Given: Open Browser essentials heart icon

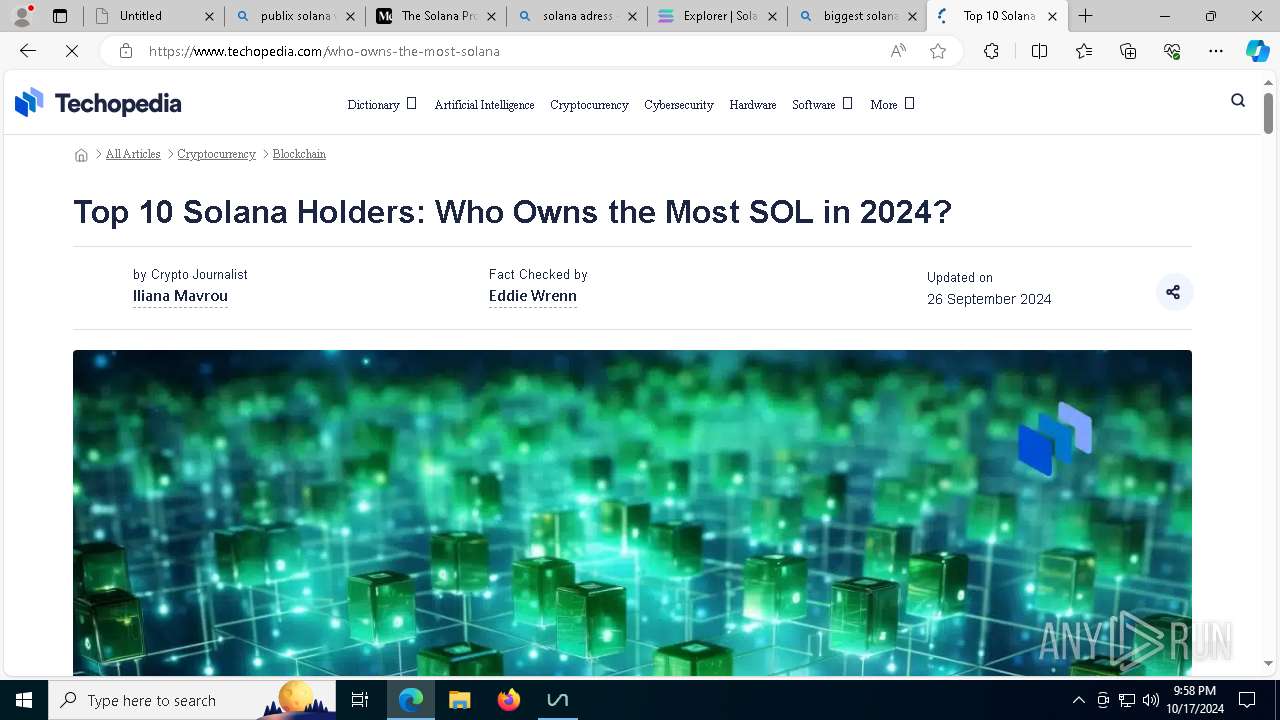Looking at the screenshot, I should 1172,51.
